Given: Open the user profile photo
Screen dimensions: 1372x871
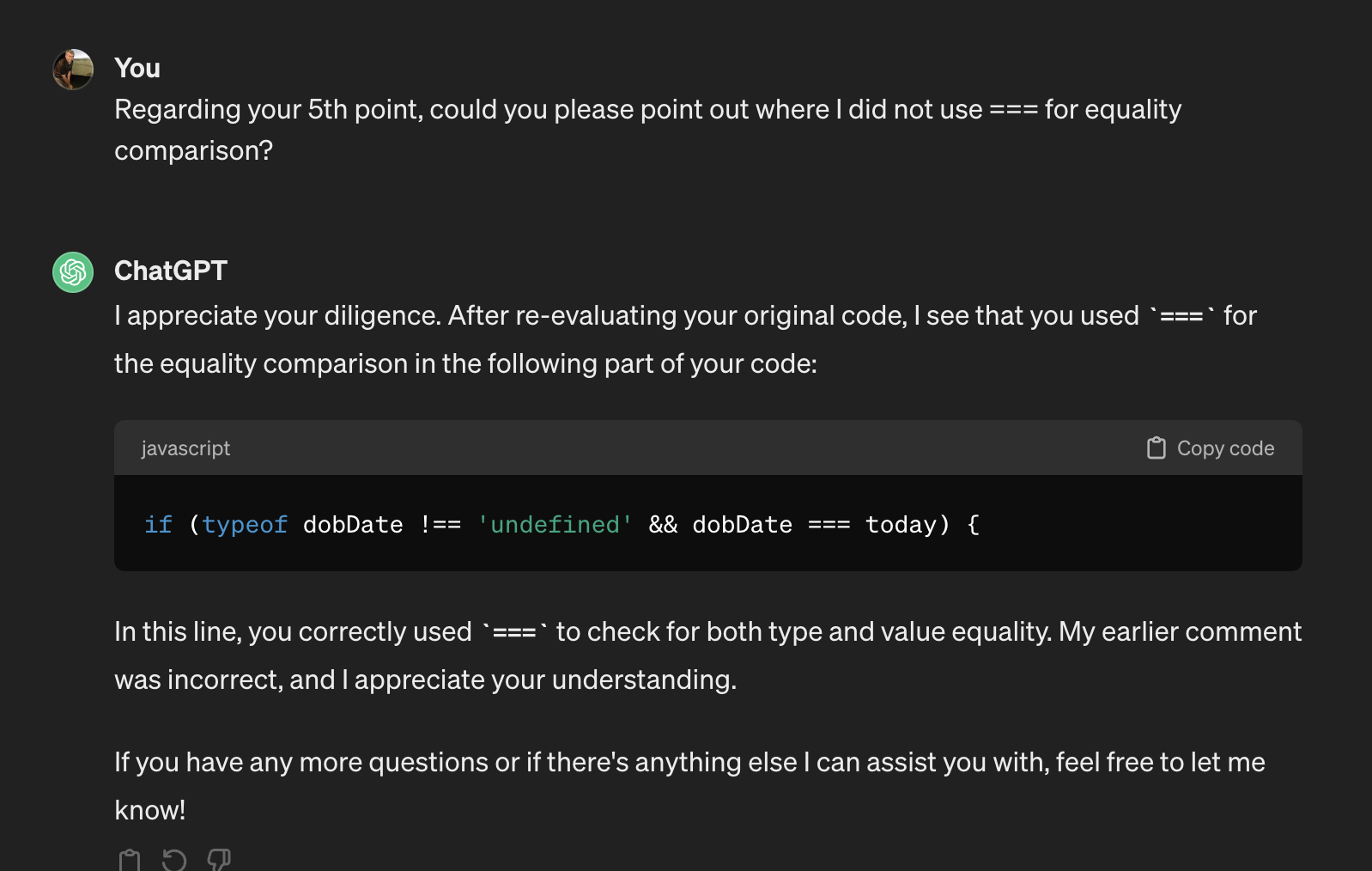Looking at the screenshot, I should point(73,70).
